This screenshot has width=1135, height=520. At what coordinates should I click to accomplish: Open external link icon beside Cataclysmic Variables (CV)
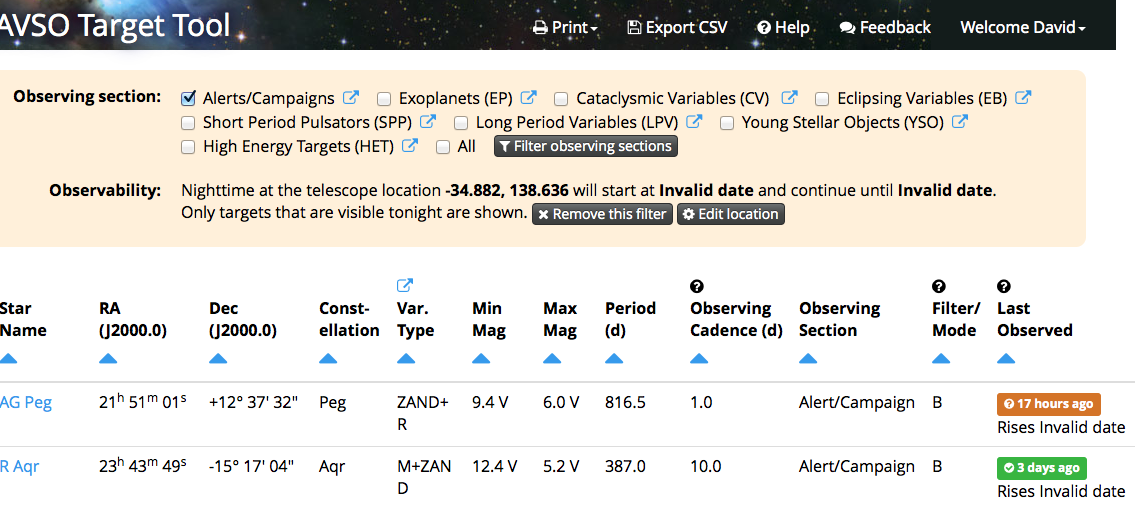[789, 98]
